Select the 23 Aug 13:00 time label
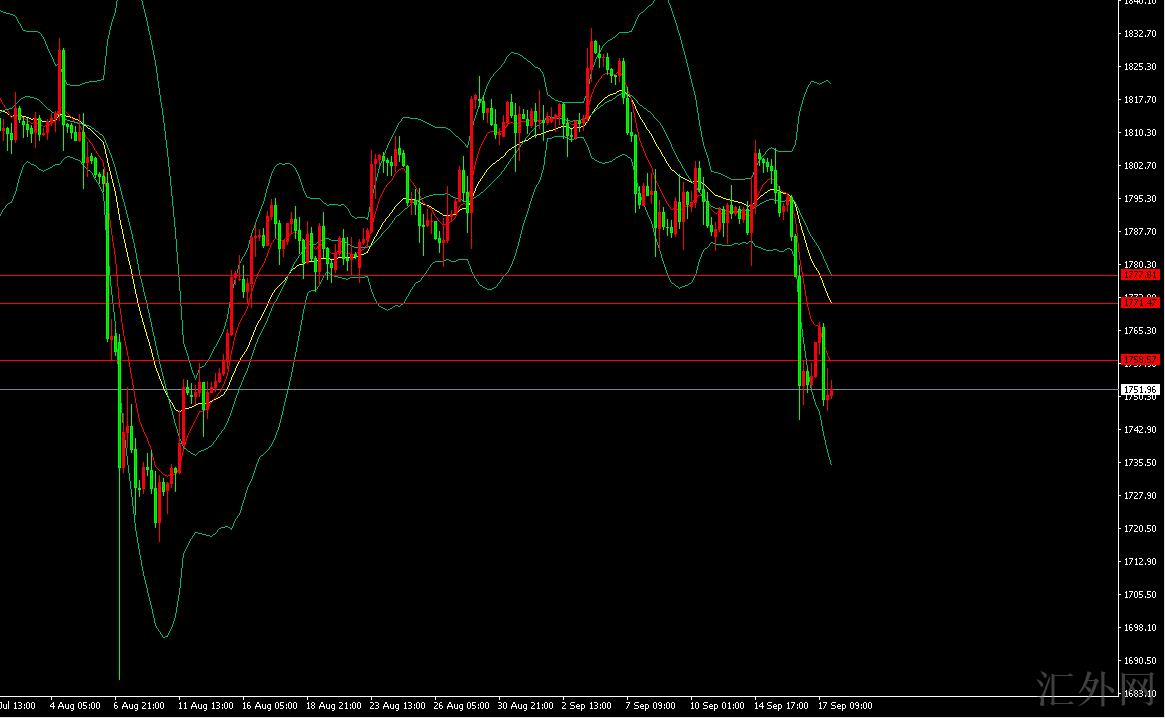Image resolution: width=1165 pixels, height=719 pixels. click(395, 706)
